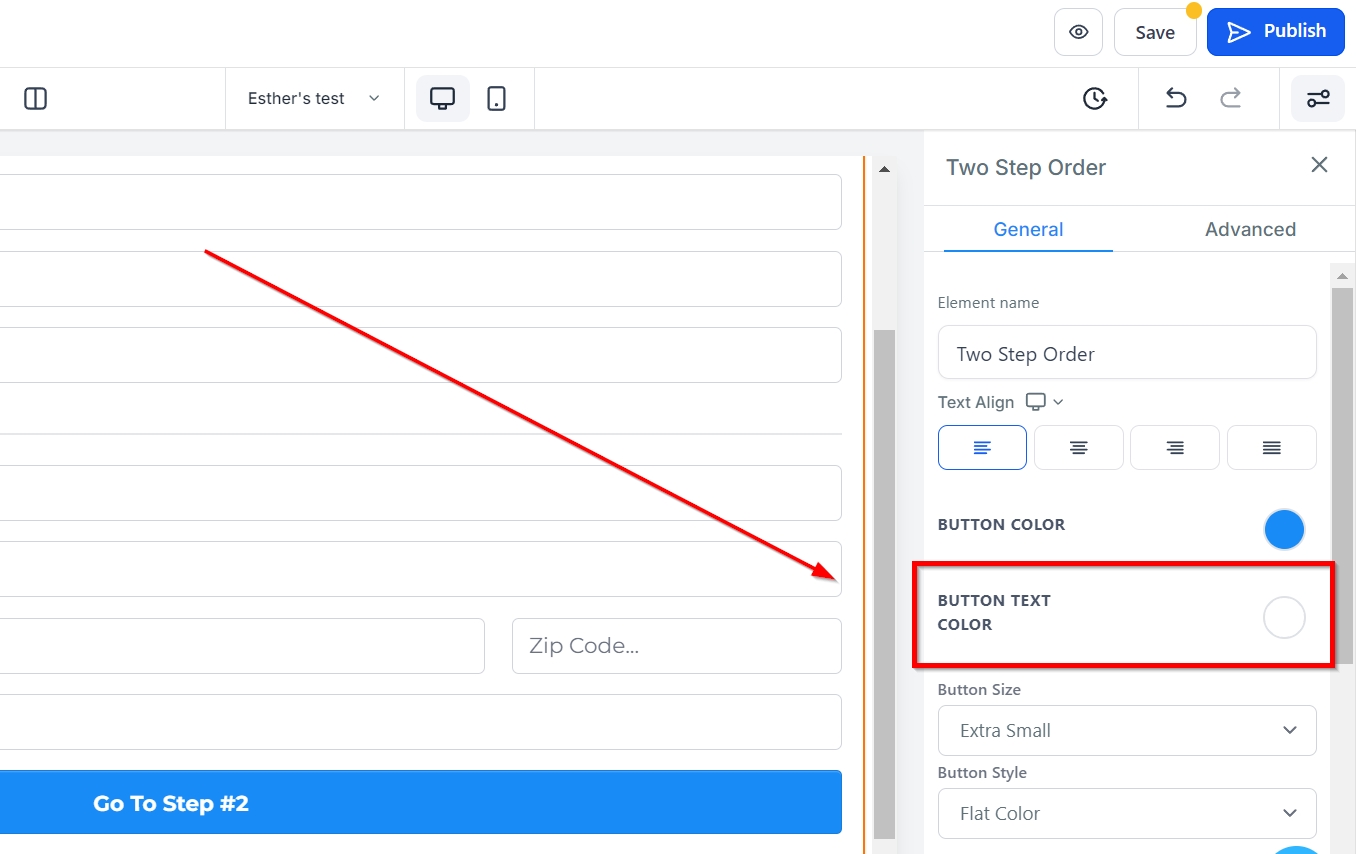1356x854 pixels.
Task: Expand the Button Size dropdown
Action: point(1127,731)
